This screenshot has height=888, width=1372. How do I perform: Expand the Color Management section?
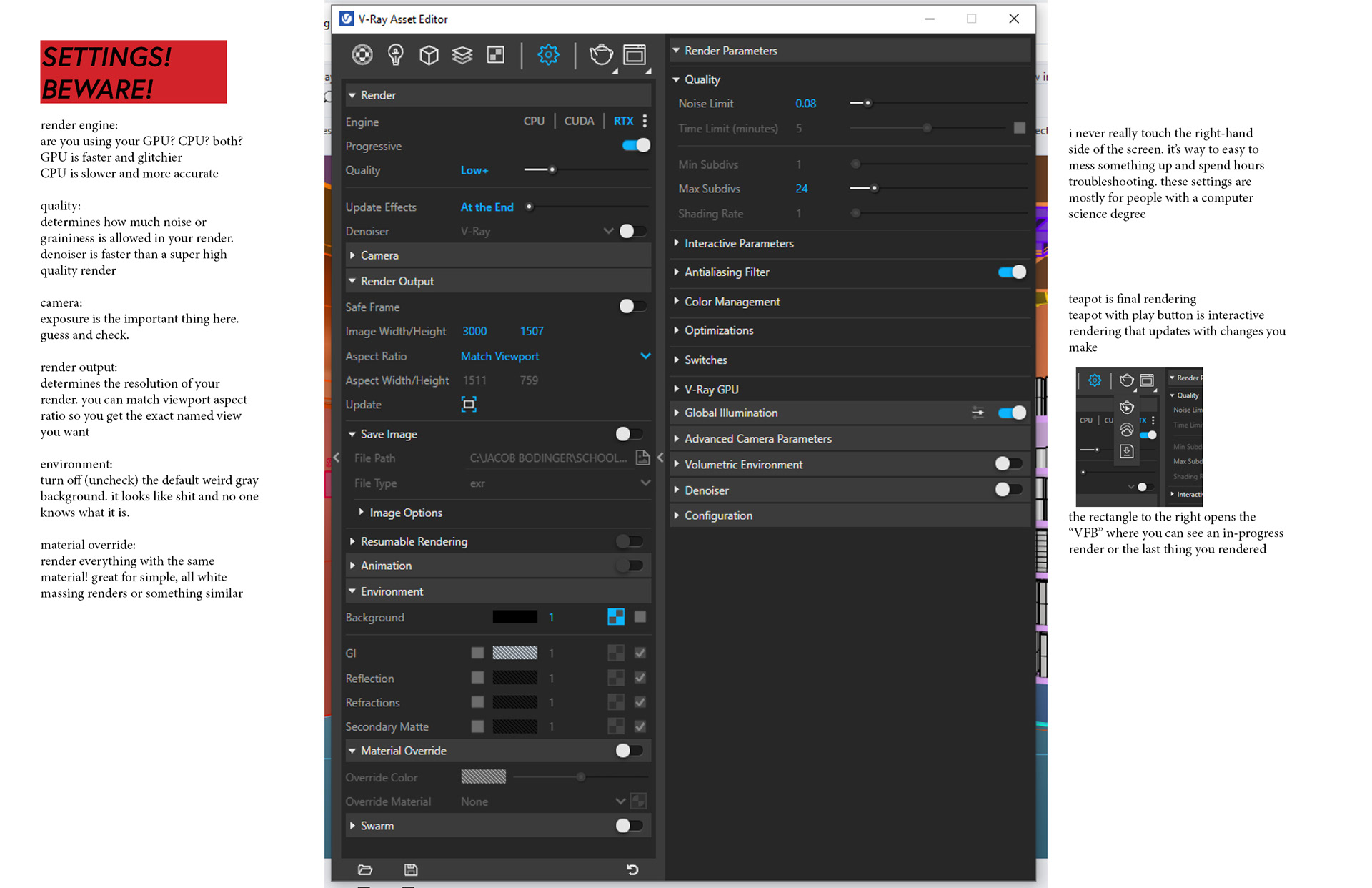[x=732, y=302]
